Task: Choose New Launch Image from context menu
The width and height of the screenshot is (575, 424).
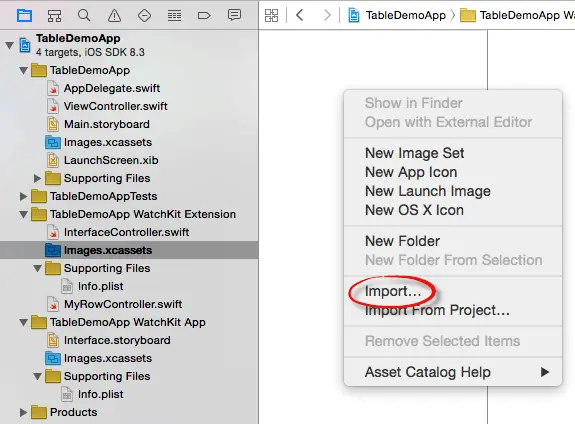Action: (x=453, y=191)
